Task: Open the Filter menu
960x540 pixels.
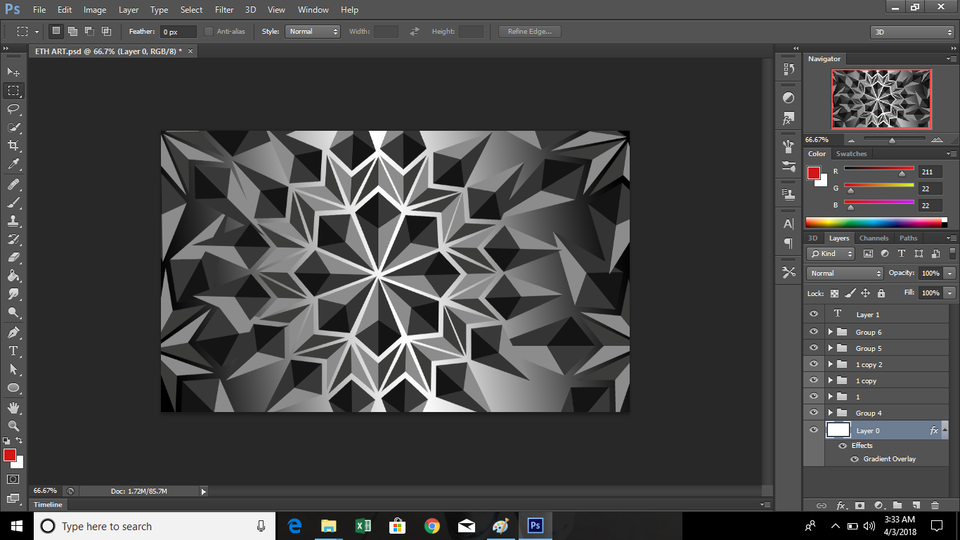Action: tap(224, 9)
